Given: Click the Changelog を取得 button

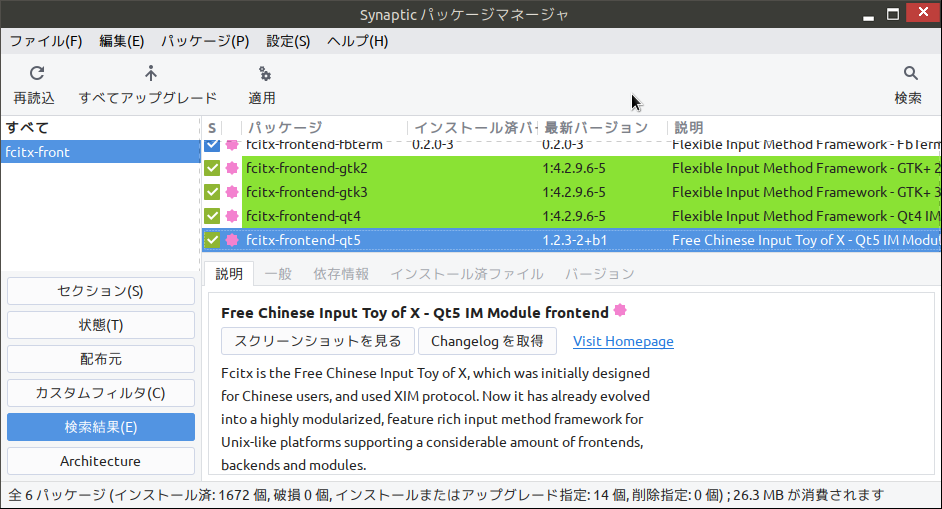Looking at the screenshot, I should point(487,341).
